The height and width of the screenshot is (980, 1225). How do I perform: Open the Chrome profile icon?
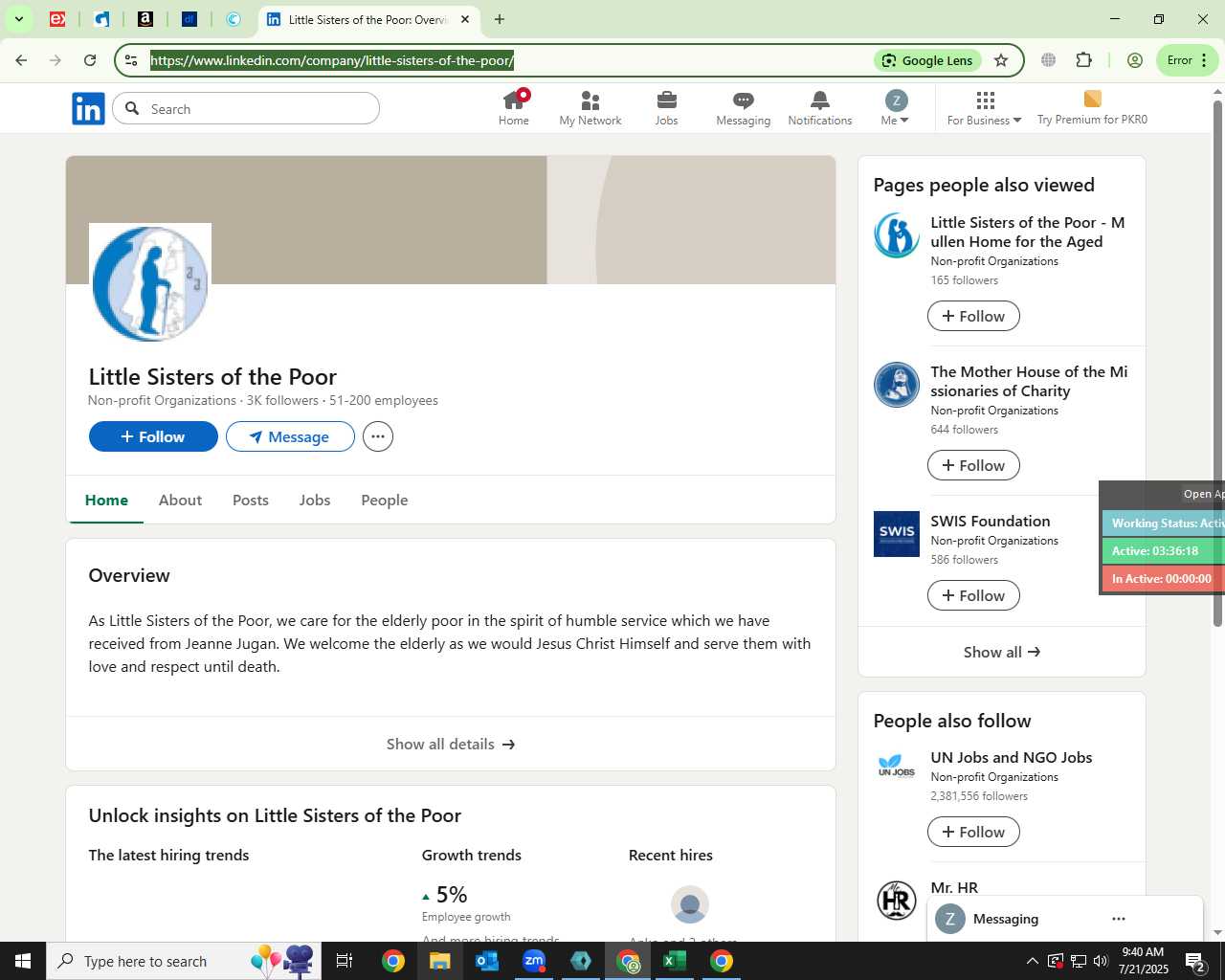point(1135,60)
